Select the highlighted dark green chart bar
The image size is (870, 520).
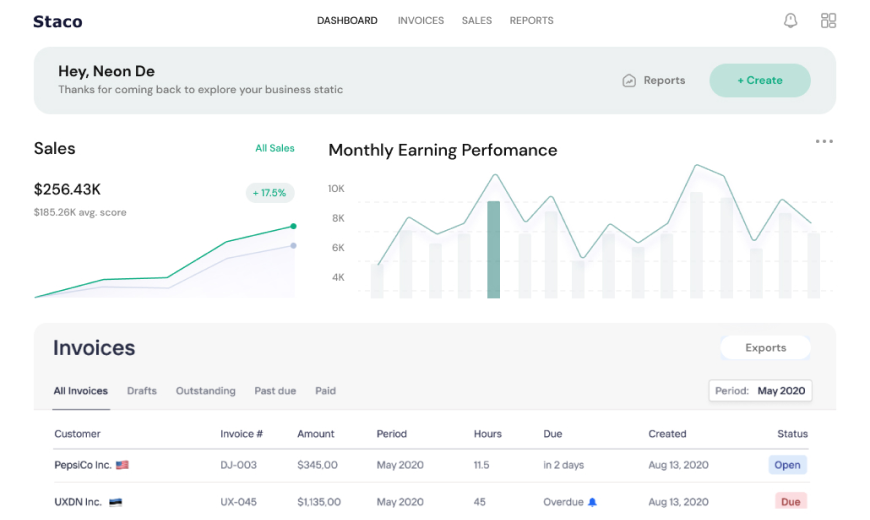[x=493, y=249]
